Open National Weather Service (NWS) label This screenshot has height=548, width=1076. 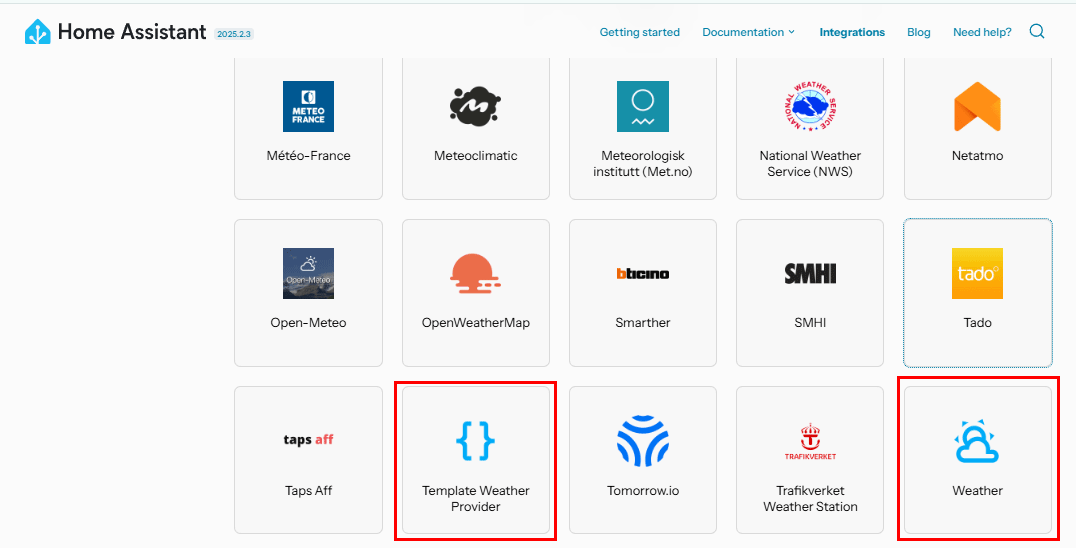tap(810, 164)
